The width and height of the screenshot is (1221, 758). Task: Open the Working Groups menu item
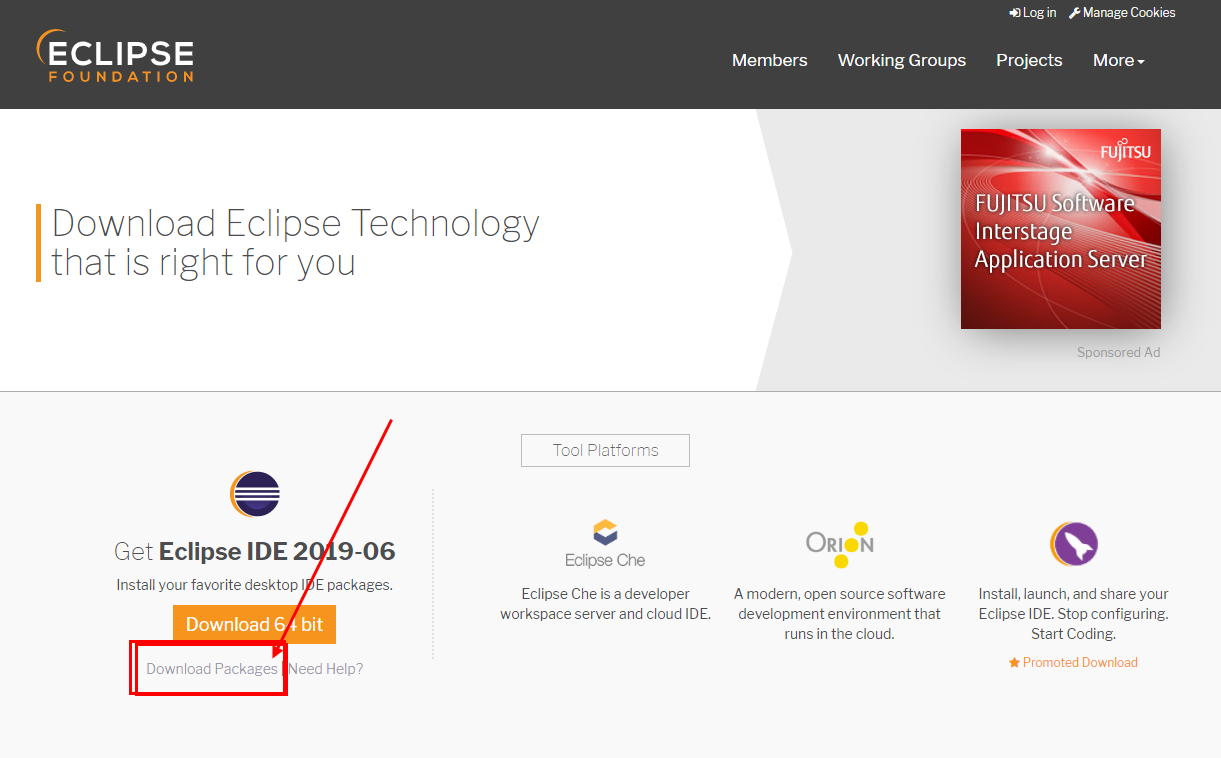click(x=902, y=60)
